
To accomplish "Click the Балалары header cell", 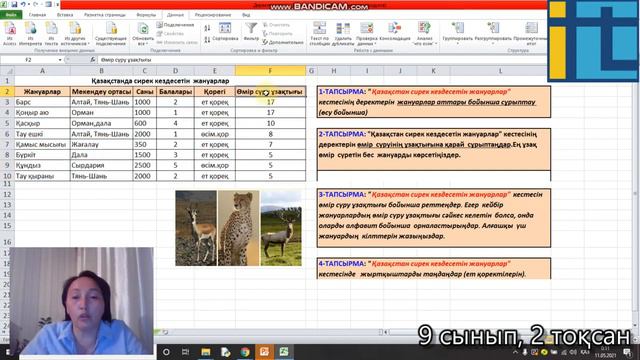I will click(x=176, y=91).
